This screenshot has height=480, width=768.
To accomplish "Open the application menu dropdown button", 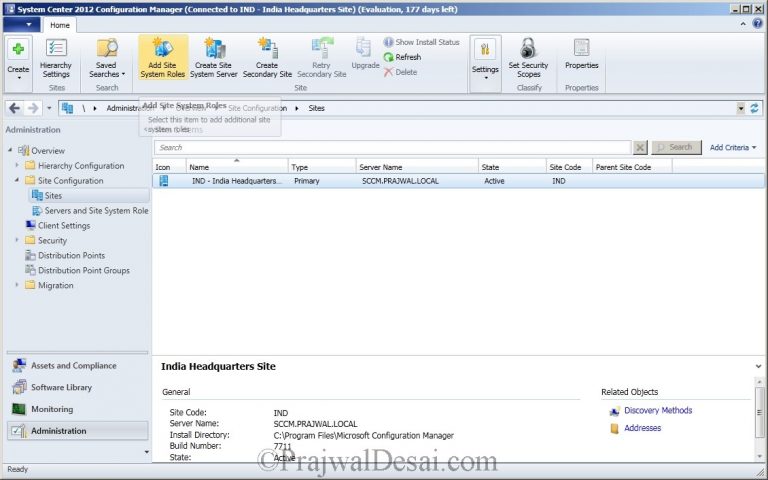I will 22,24.
